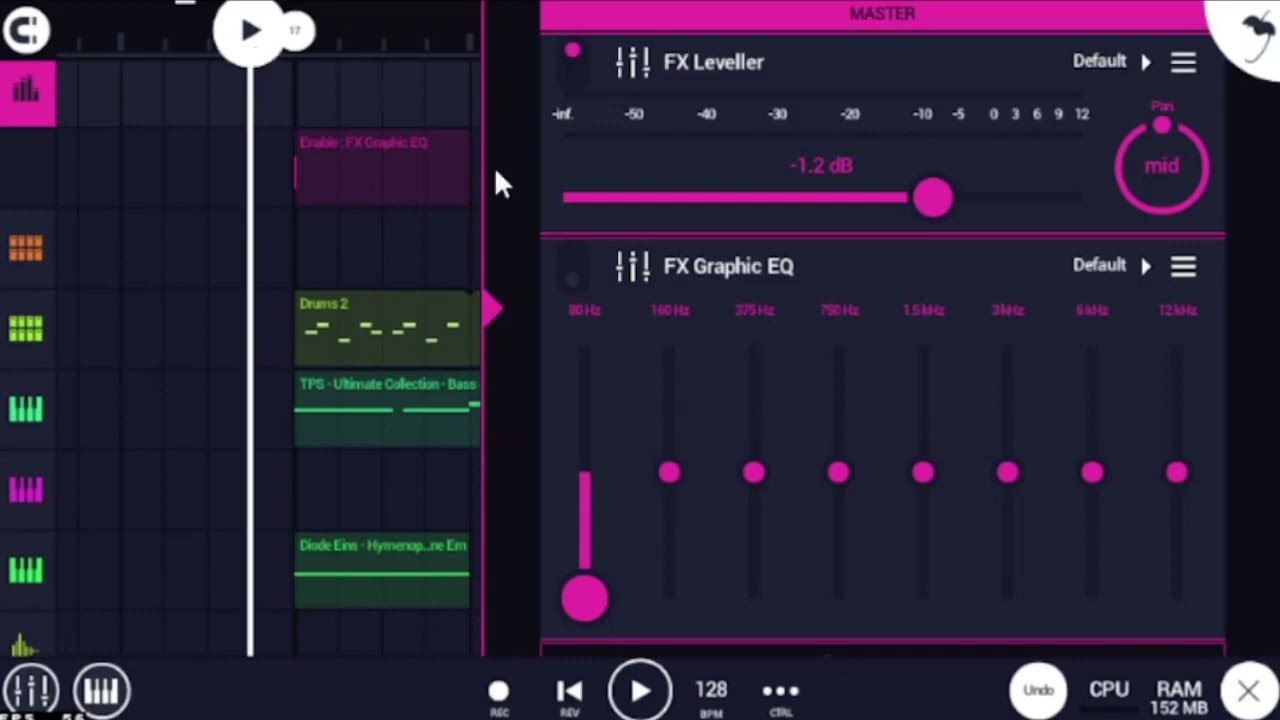1280x720 pixels.
Task: Select the Enable: FX Graphic EQ automation clip
Action: [x=382, y=167]
